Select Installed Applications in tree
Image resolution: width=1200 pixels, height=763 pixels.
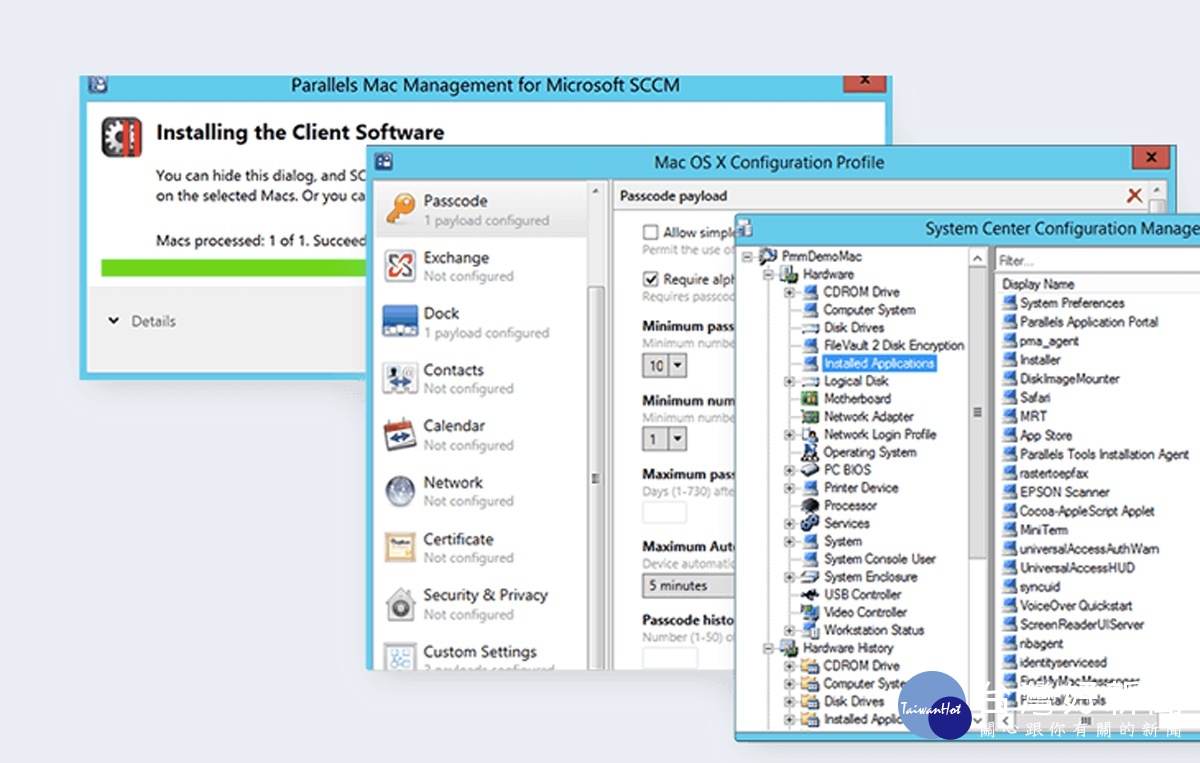879,363
